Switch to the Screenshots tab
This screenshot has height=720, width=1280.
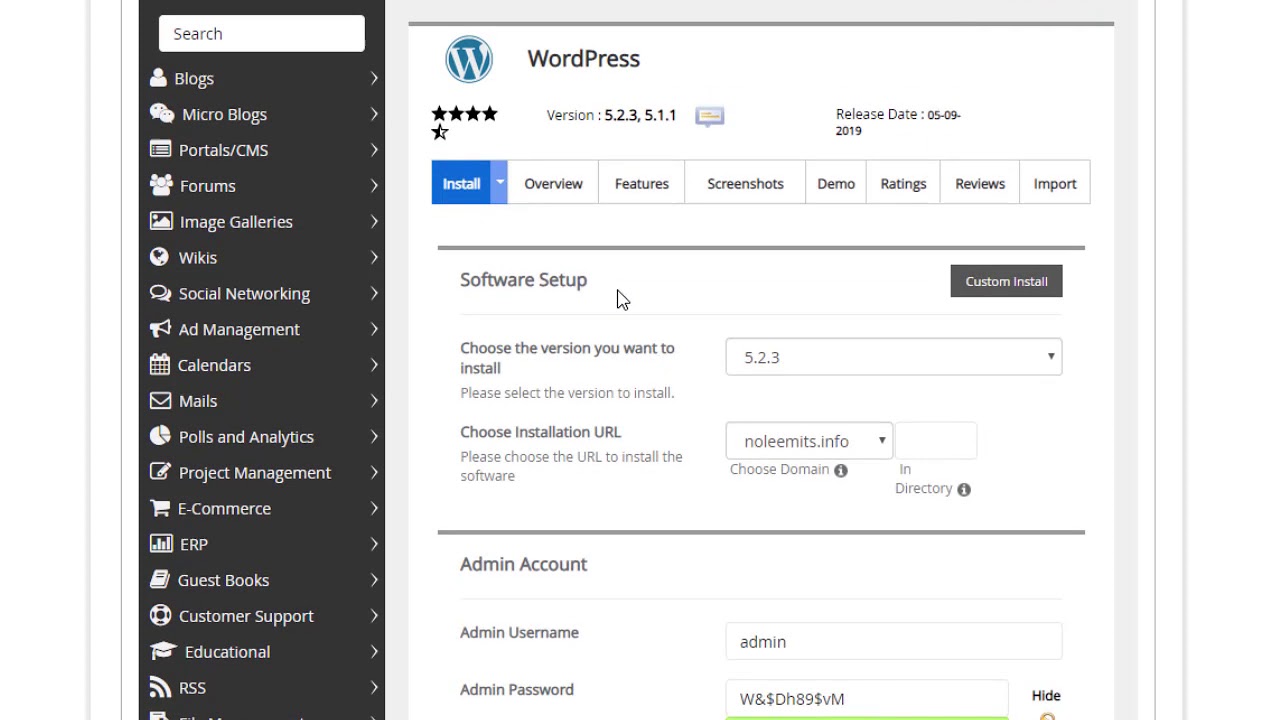point(745,183)
